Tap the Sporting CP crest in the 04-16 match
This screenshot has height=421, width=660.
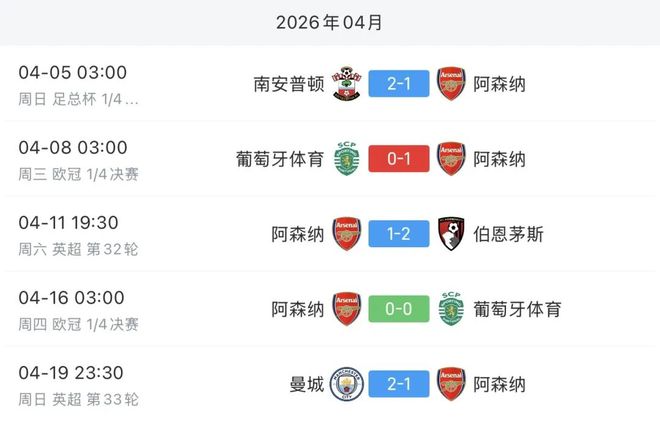pos(451,309)
